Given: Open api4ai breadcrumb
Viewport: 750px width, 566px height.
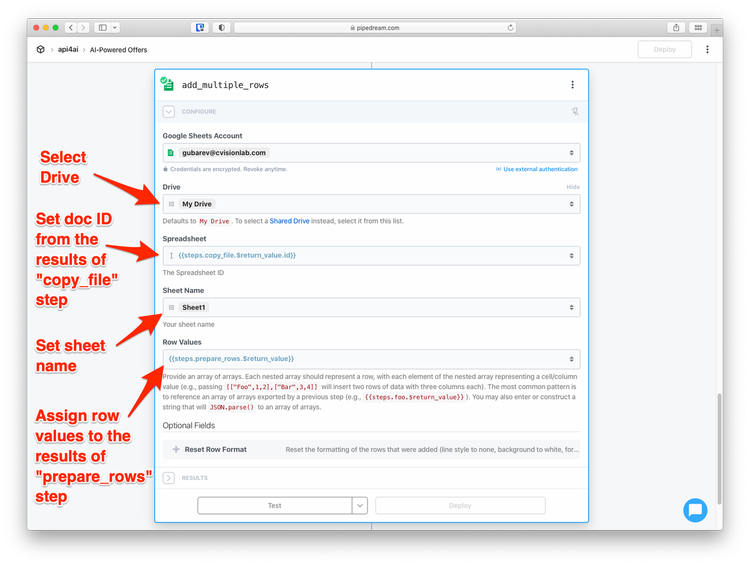Looking at the screenshot, I should [68, 49].
